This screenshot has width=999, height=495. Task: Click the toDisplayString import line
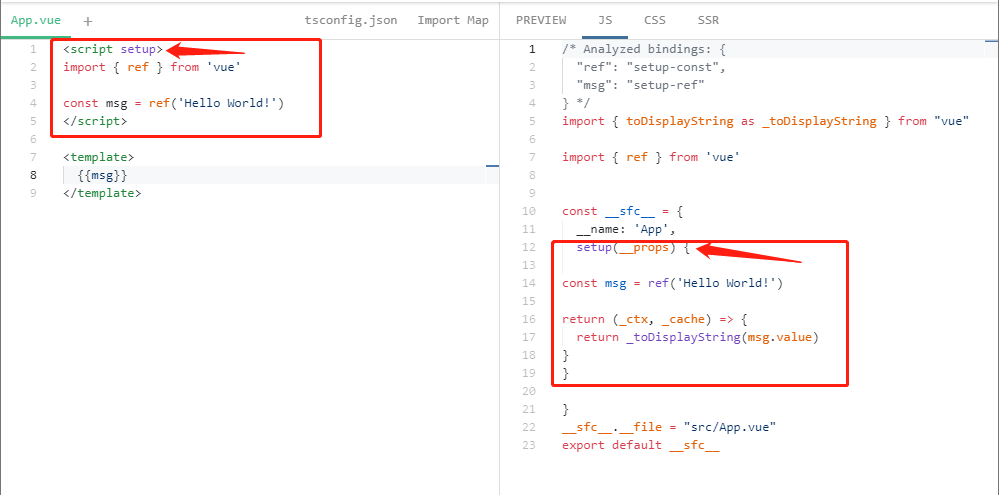coord(766,121)
